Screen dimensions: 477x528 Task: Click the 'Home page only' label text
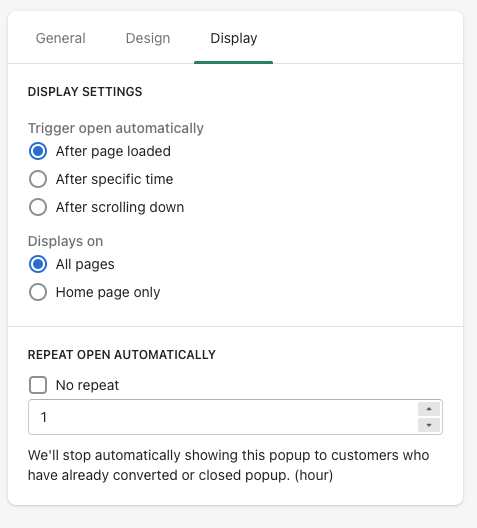[108, 292]
